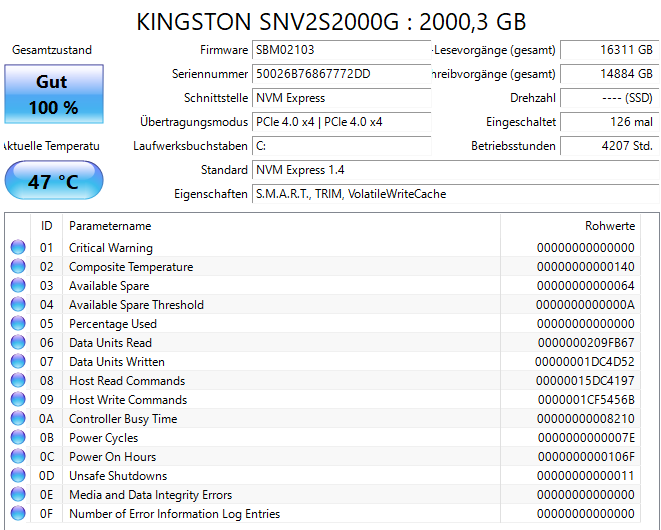Image resolution: width=661 pixels, height=530 pixels.
Task: Click the Gut 100 % health status button
Action: point(54,94)
